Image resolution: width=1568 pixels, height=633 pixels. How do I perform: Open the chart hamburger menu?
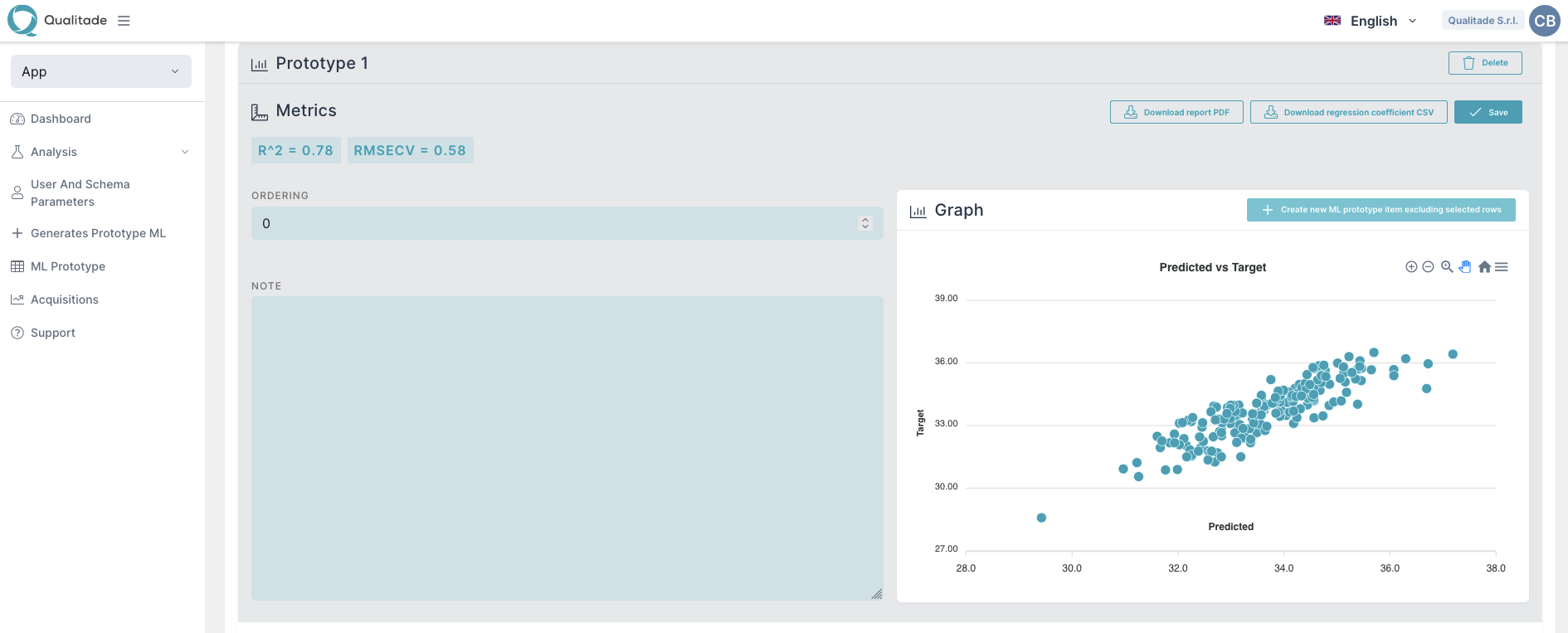pos(1502,267)
